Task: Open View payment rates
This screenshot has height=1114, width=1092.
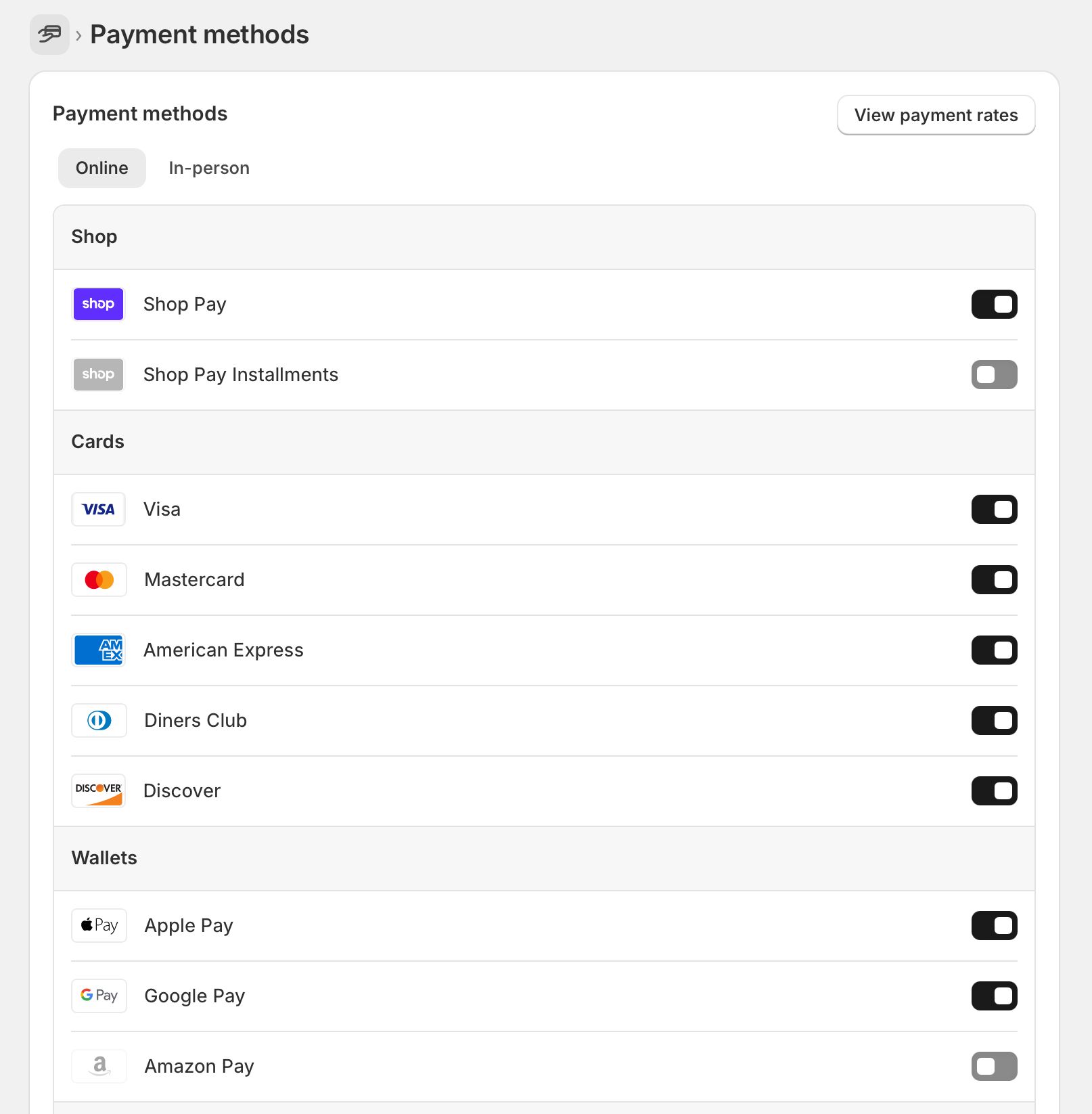Action: point(936,115)
